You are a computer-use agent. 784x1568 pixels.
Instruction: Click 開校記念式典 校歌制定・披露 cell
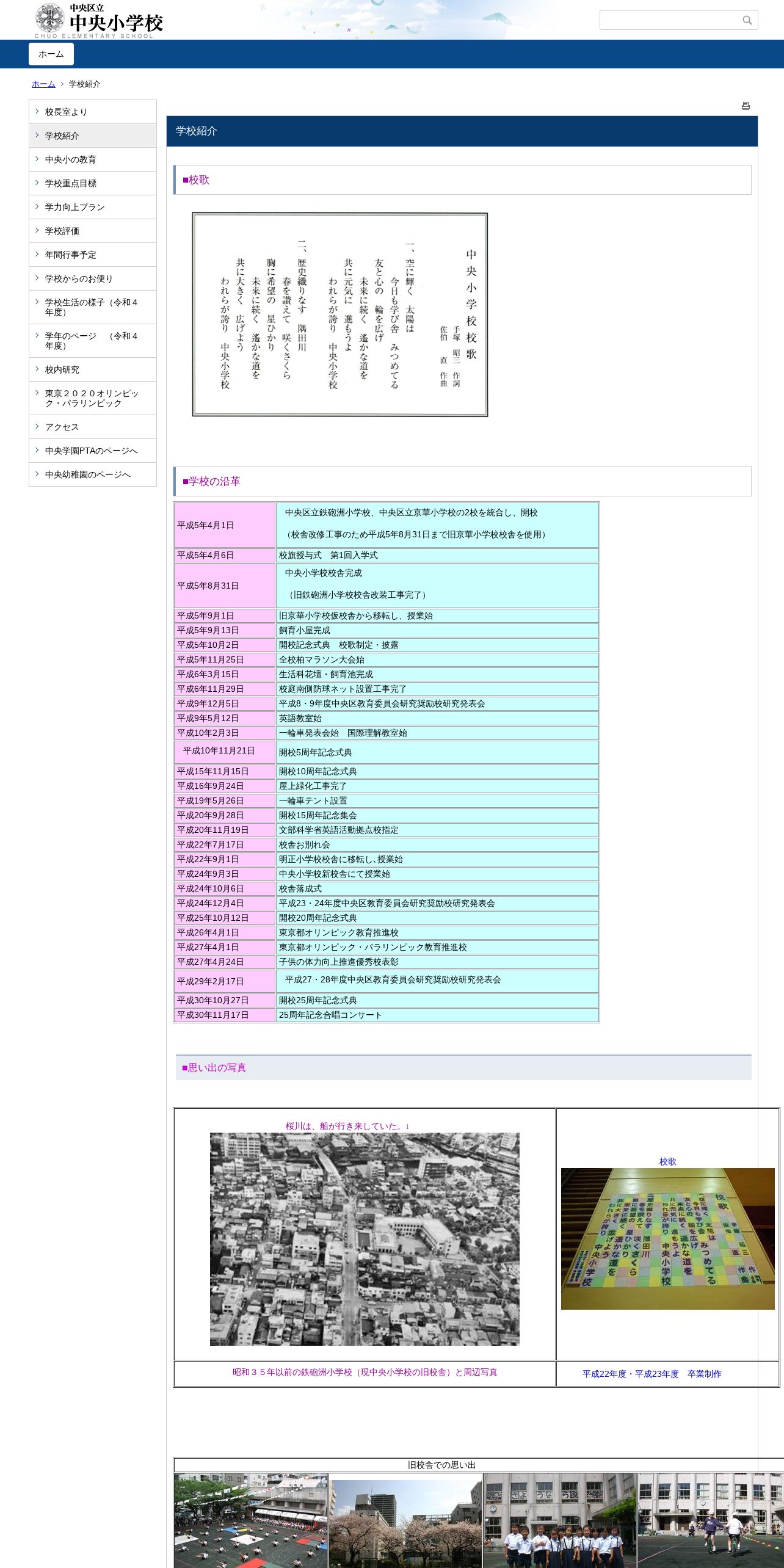click(437, 645)
